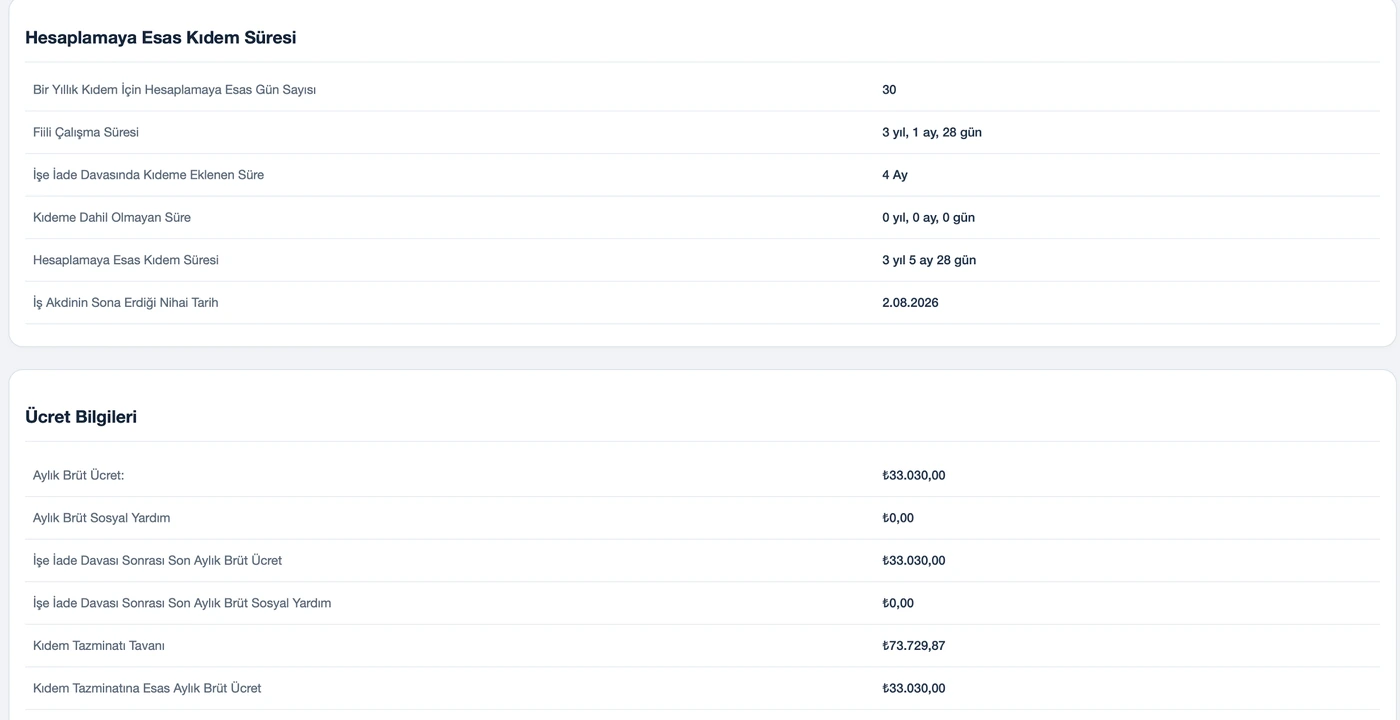Viewport: 1400px width, 720px height.
Task: Click 'Kıdem Tazminatına Esas Aylık Brüt Ücret' label
Action: (147, 688)
